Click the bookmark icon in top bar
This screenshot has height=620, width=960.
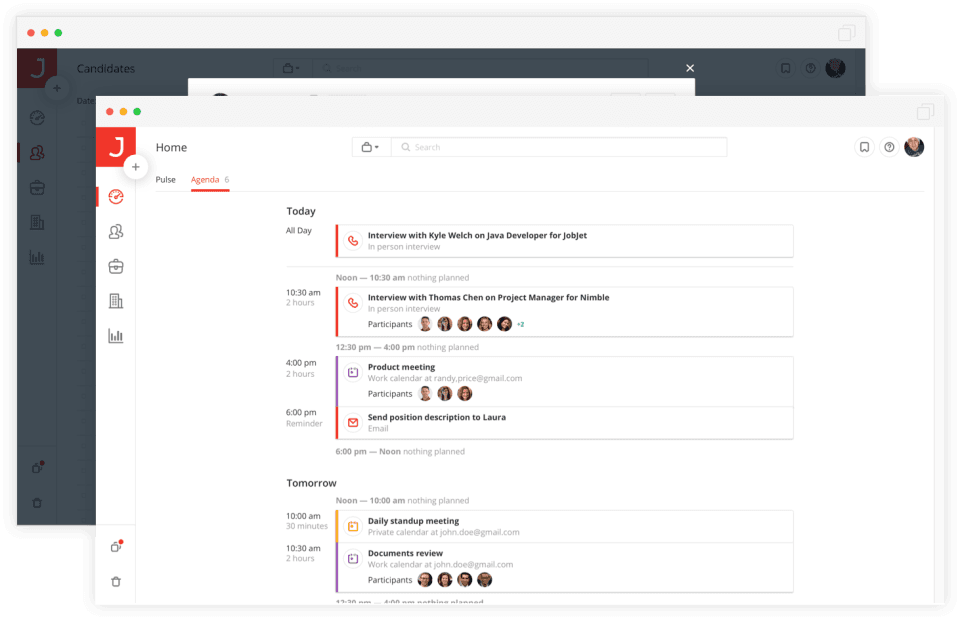pos(864,147)
